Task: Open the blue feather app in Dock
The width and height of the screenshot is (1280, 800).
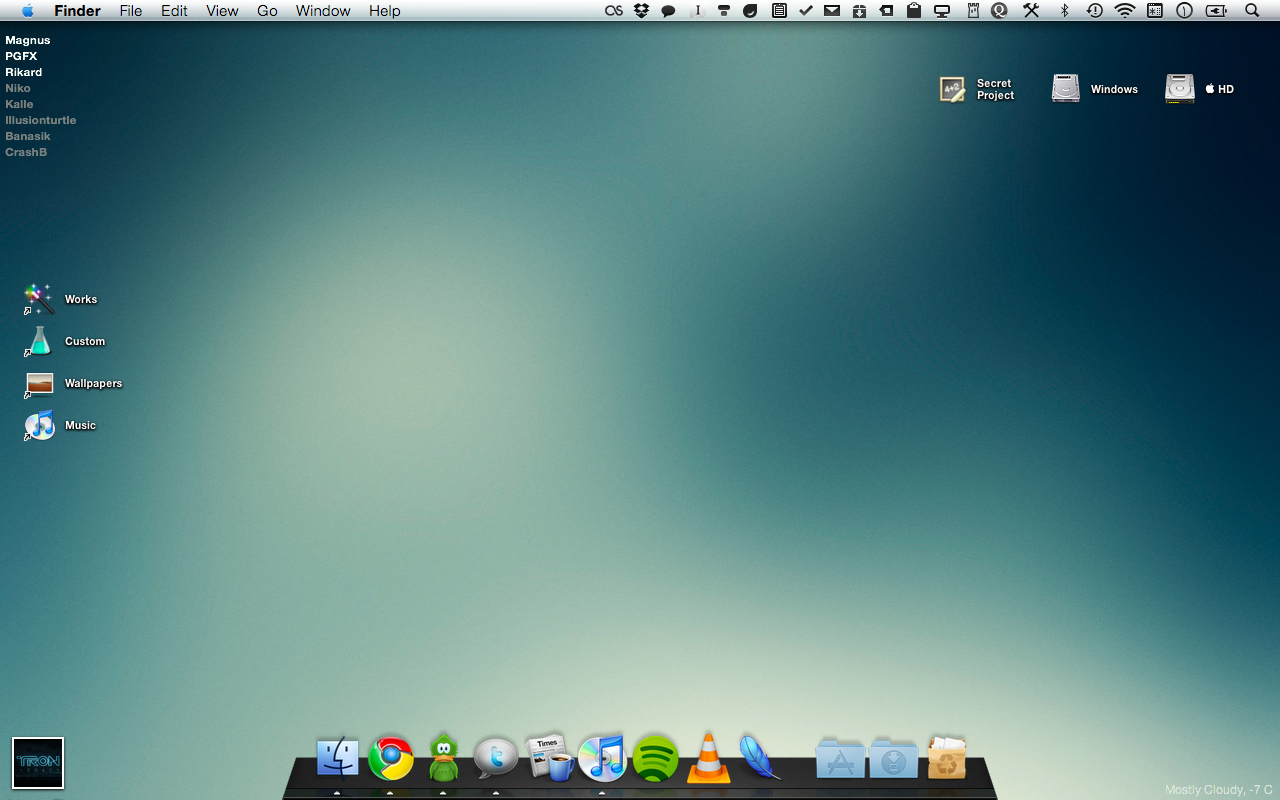Action: 760,757
